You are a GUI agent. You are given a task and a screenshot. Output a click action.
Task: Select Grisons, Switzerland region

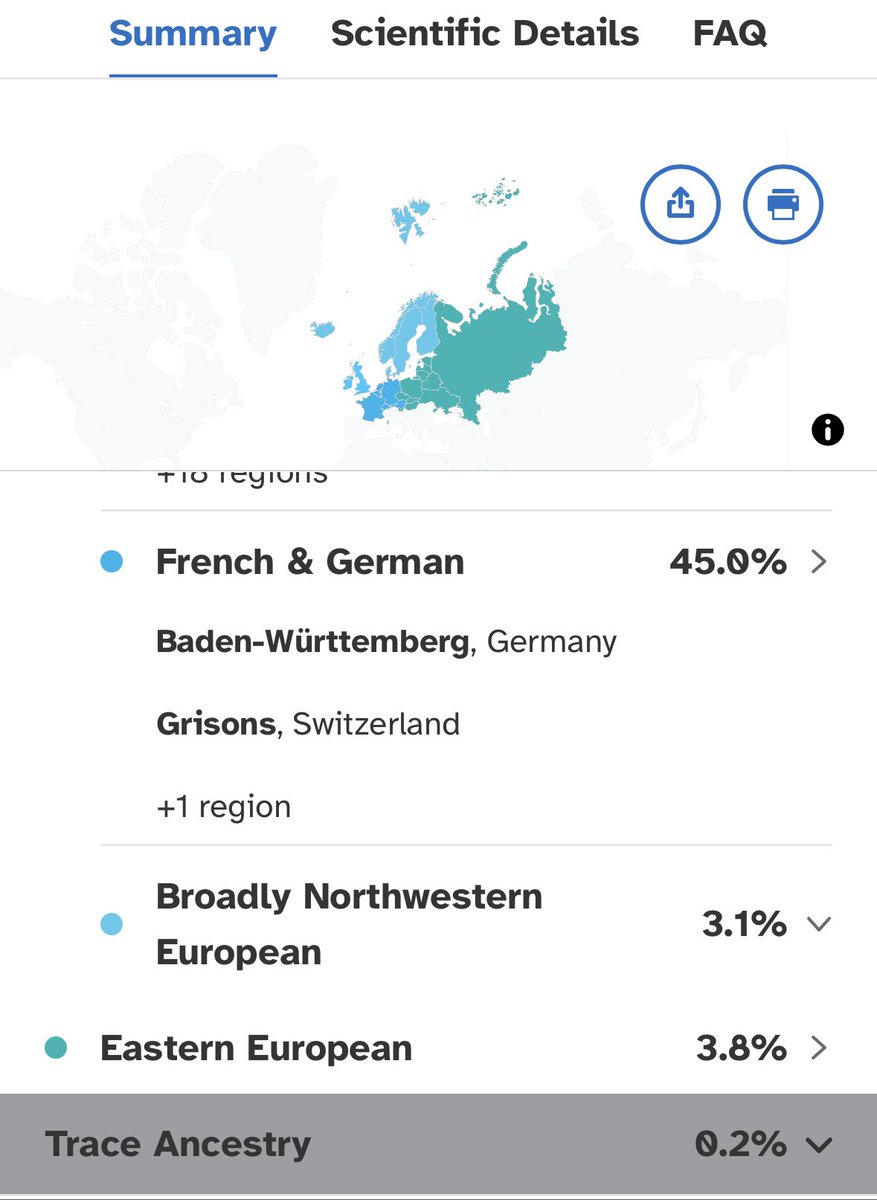tap(308, 723)
